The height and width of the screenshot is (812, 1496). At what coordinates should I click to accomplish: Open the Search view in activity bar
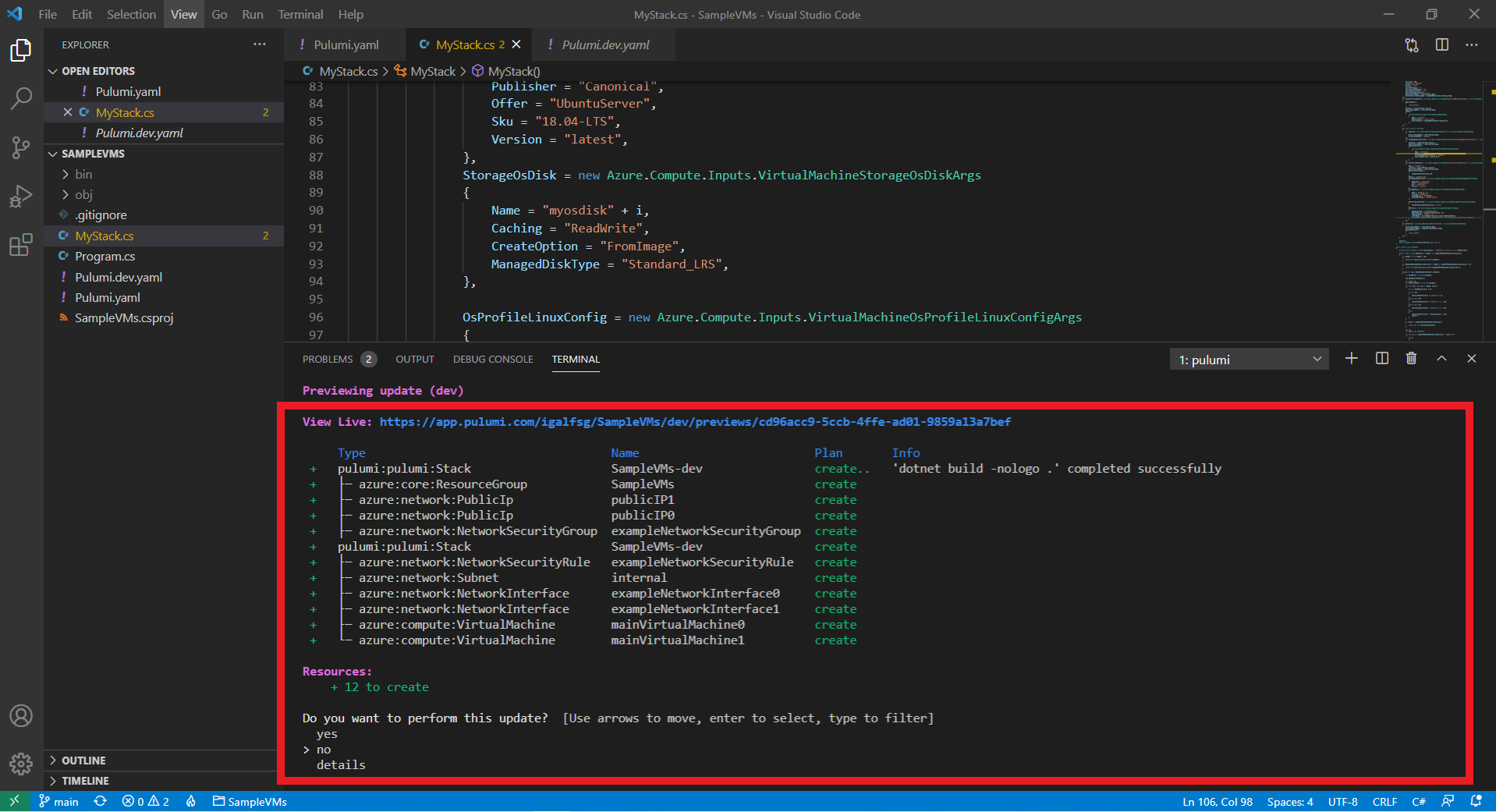point(21,98)
